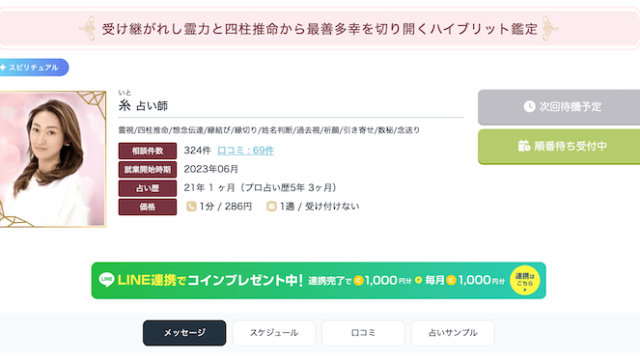Image resolution: width=640 pixels, height=360 pixels.
Task: Click the LINE logo in the green banner
Action: point(107,280)
